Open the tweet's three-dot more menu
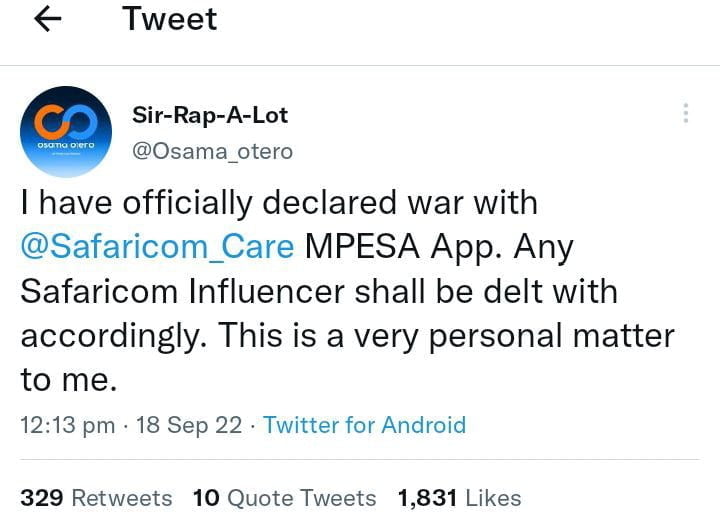Viewport: 720px width, 528px height. click(x=685, y=113)
